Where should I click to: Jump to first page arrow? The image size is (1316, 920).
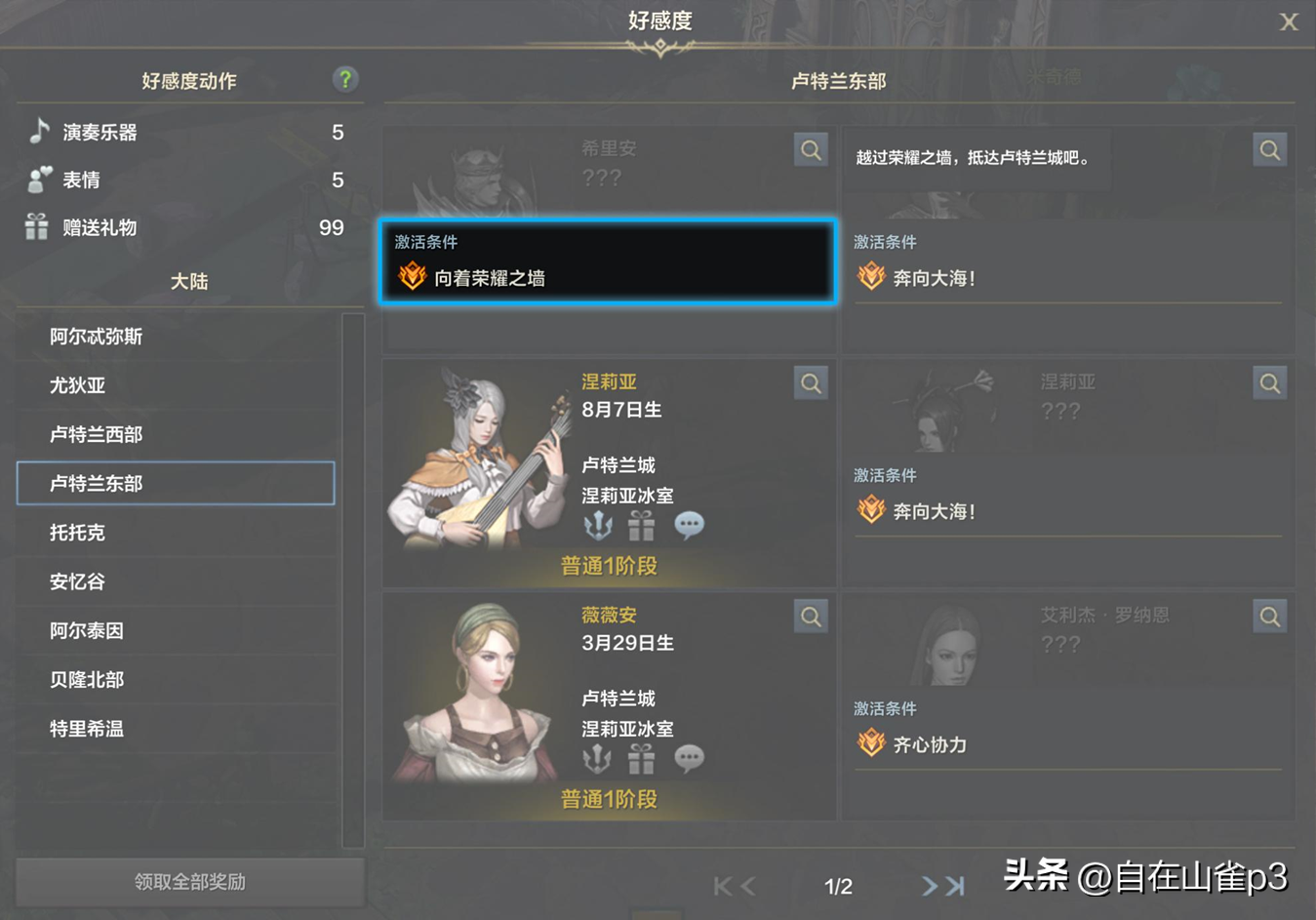[x=723, y=886]
